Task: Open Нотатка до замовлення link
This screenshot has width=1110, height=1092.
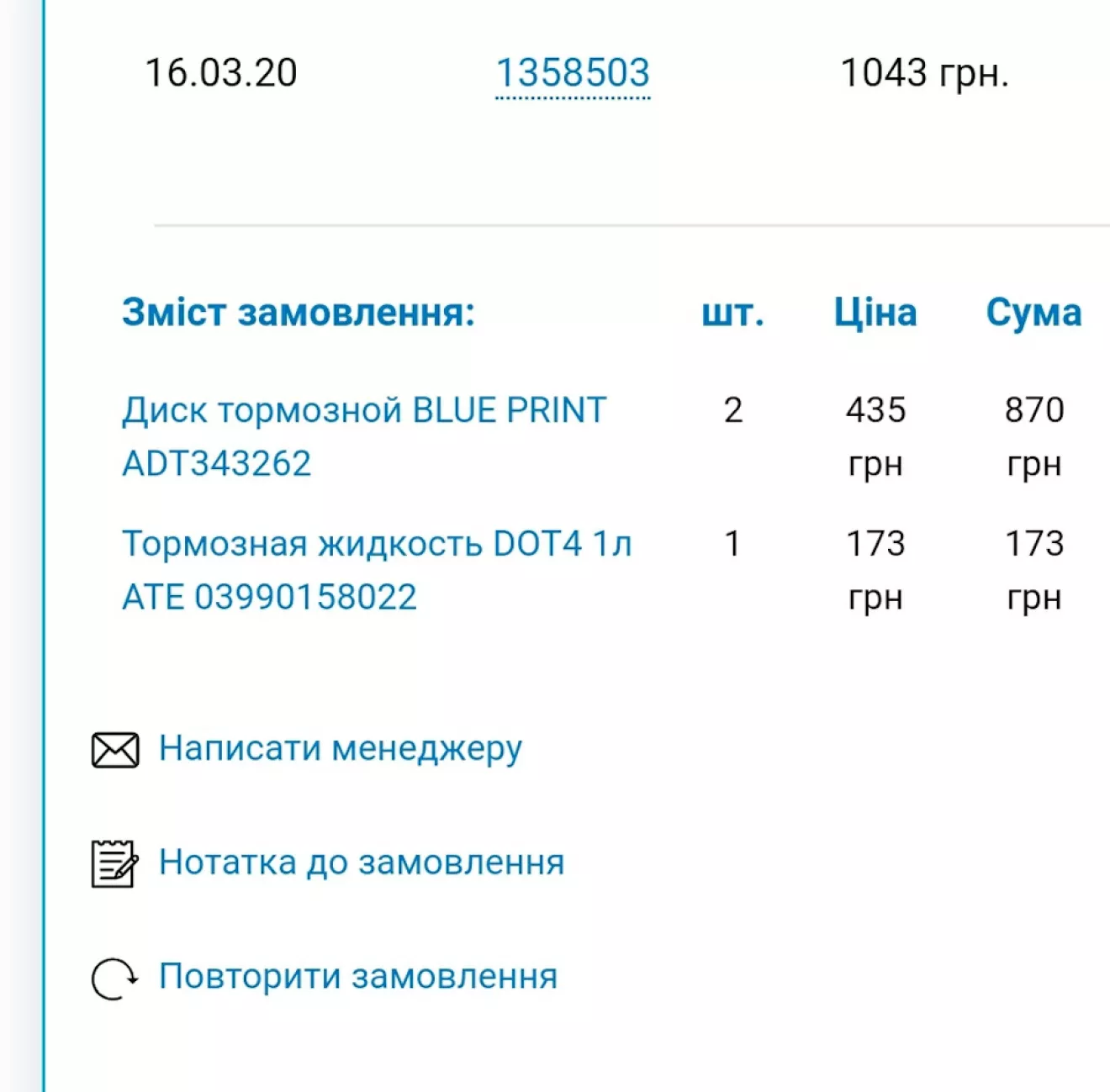Action: tap(362, 863)
